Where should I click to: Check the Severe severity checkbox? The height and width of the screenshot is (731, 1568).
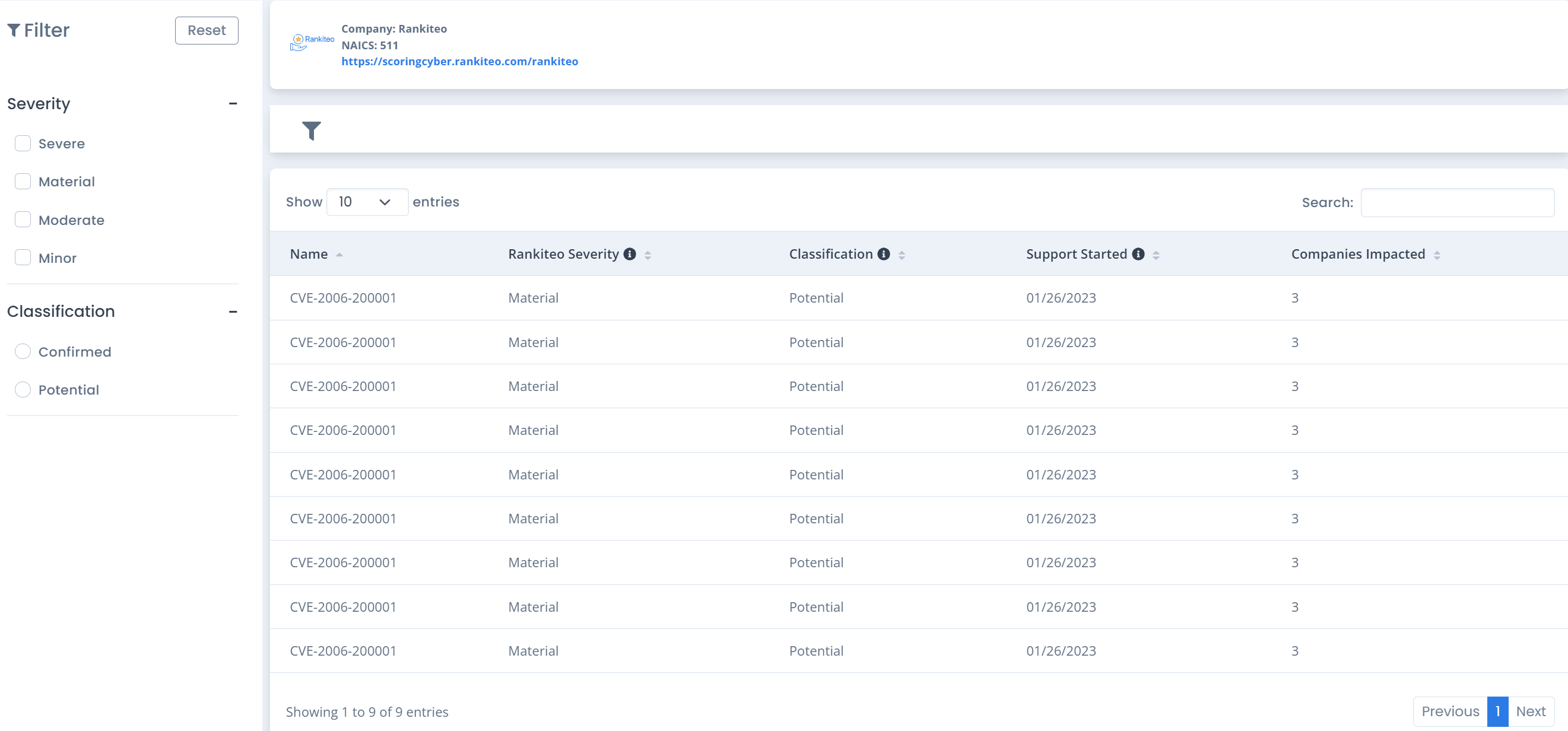(23, 144)
